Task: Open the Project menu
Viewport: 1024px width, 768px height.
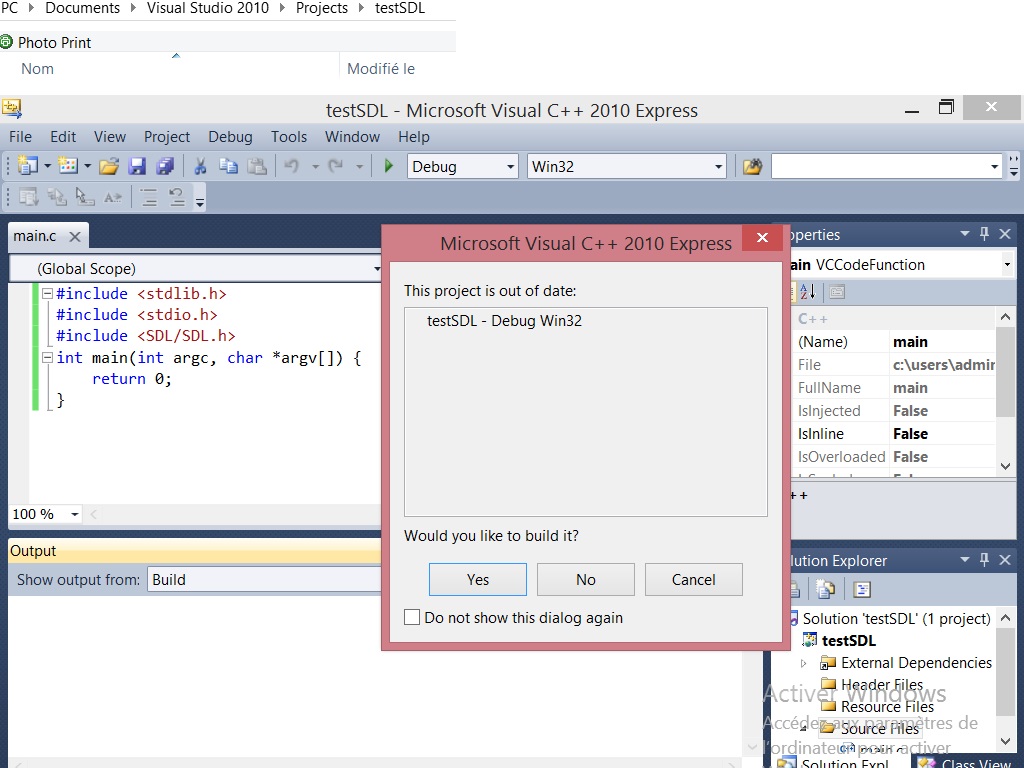Action: tap(167, 136)
